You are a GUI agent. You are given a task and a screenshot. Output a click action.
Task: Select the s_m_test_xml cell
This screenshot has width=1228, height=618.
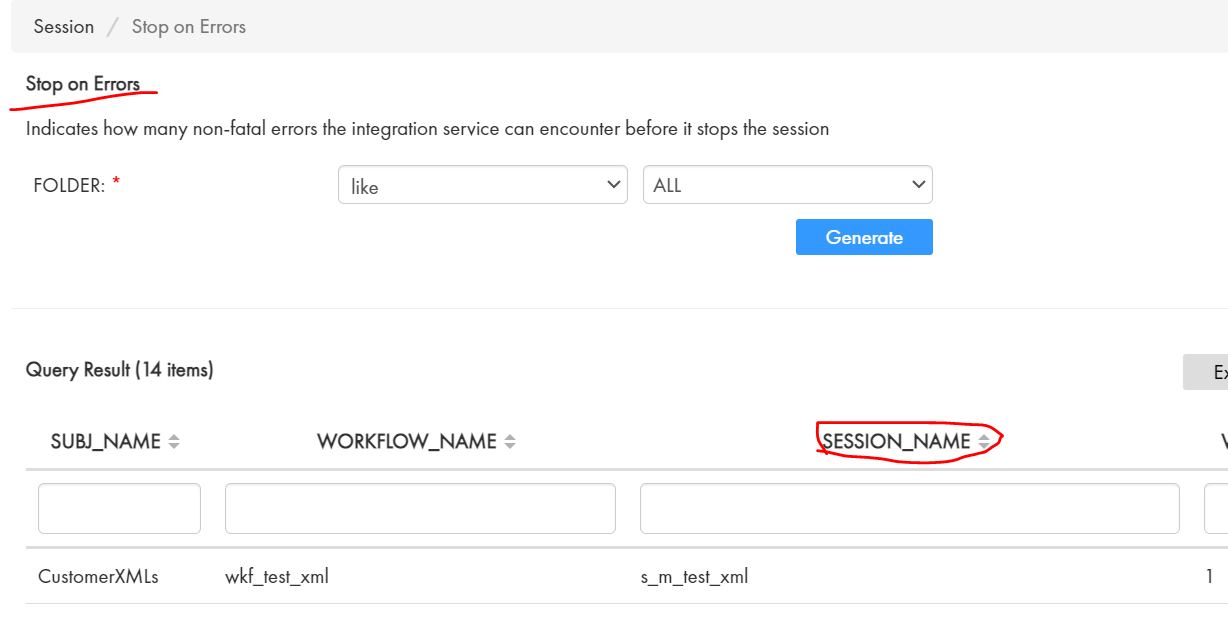[694, 577]
